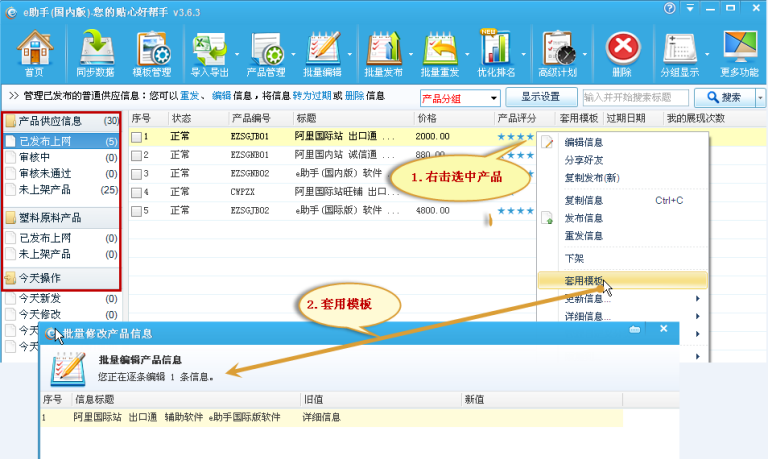Click the 删除 link in the hint bar
This screenshot has width=768, height=459.
tap(354, 96)
